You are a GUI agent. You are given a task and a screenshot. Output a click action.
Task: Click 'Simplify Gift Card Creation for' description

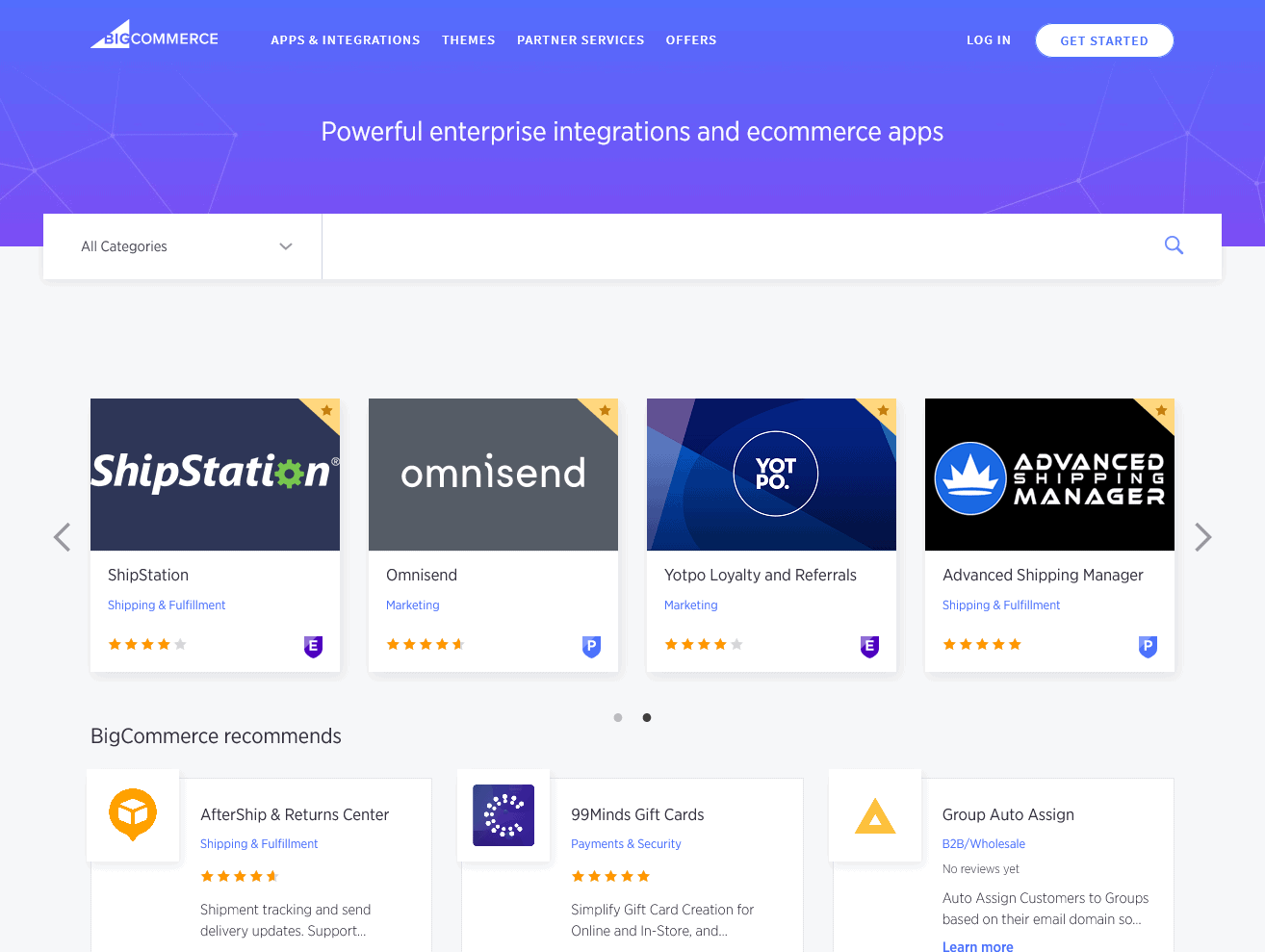pyautogui.click(x=662, y=910)
